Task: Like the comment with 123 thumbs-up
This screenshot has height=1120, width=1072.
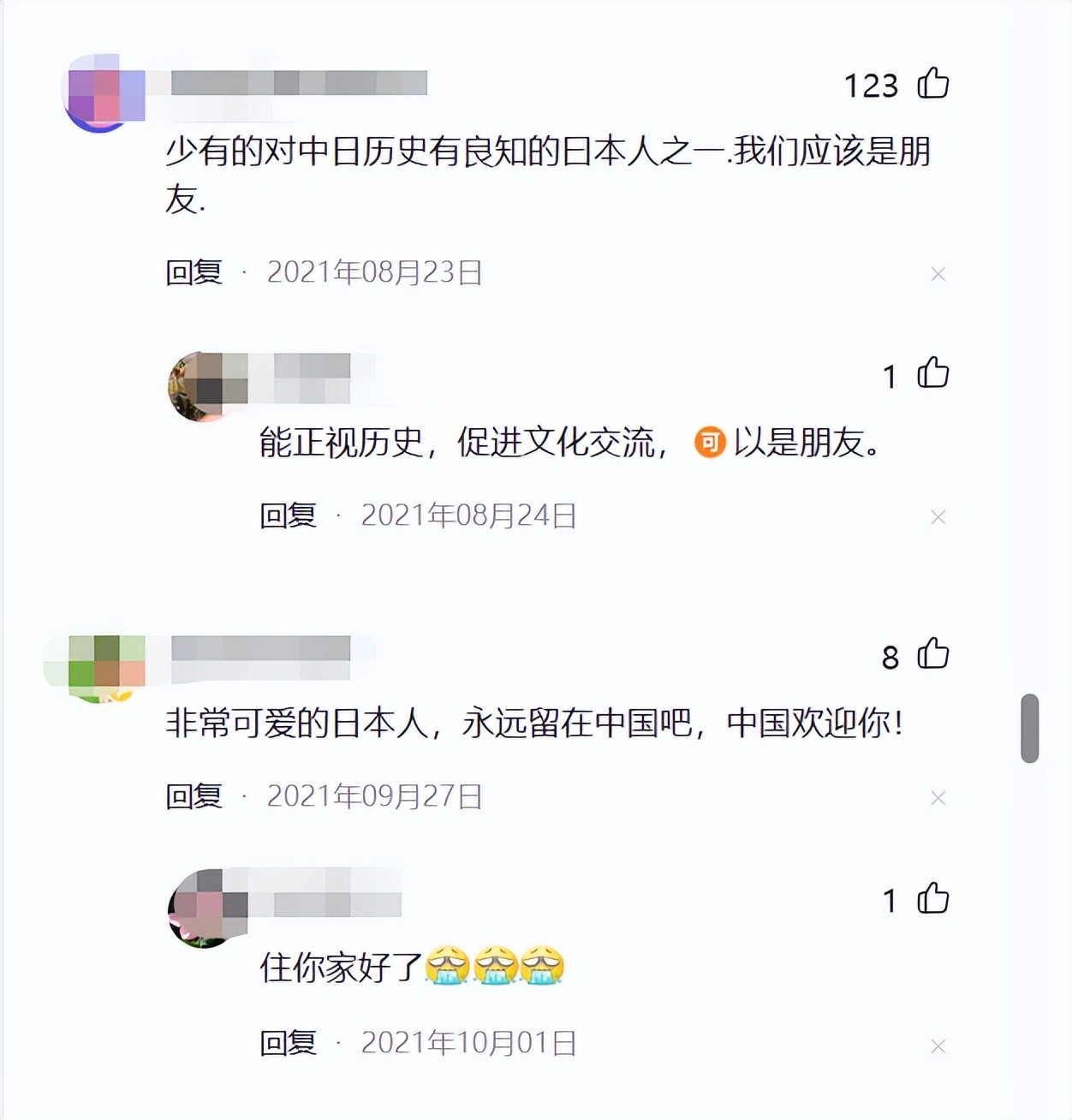Action: pos(932,84)
